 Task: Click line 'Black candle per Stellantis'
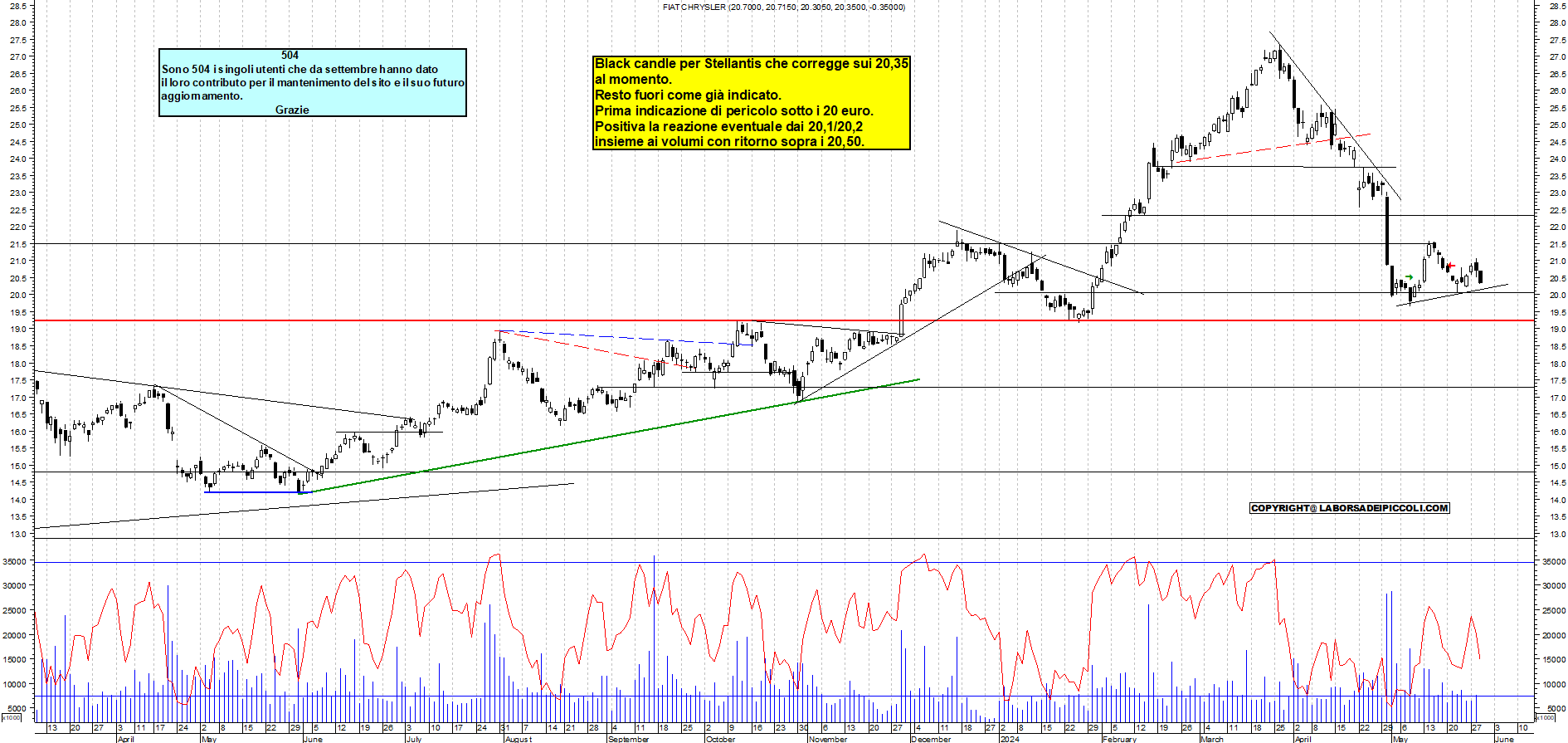pyautogui.click(x=752, y=63)
